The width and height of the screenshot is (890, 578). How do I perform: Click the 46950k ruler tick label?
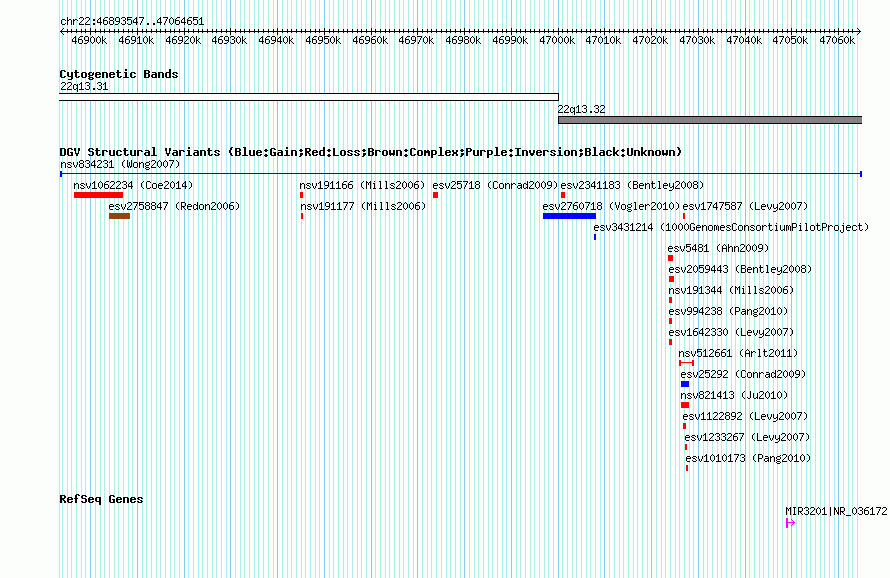tap(323, 41)
